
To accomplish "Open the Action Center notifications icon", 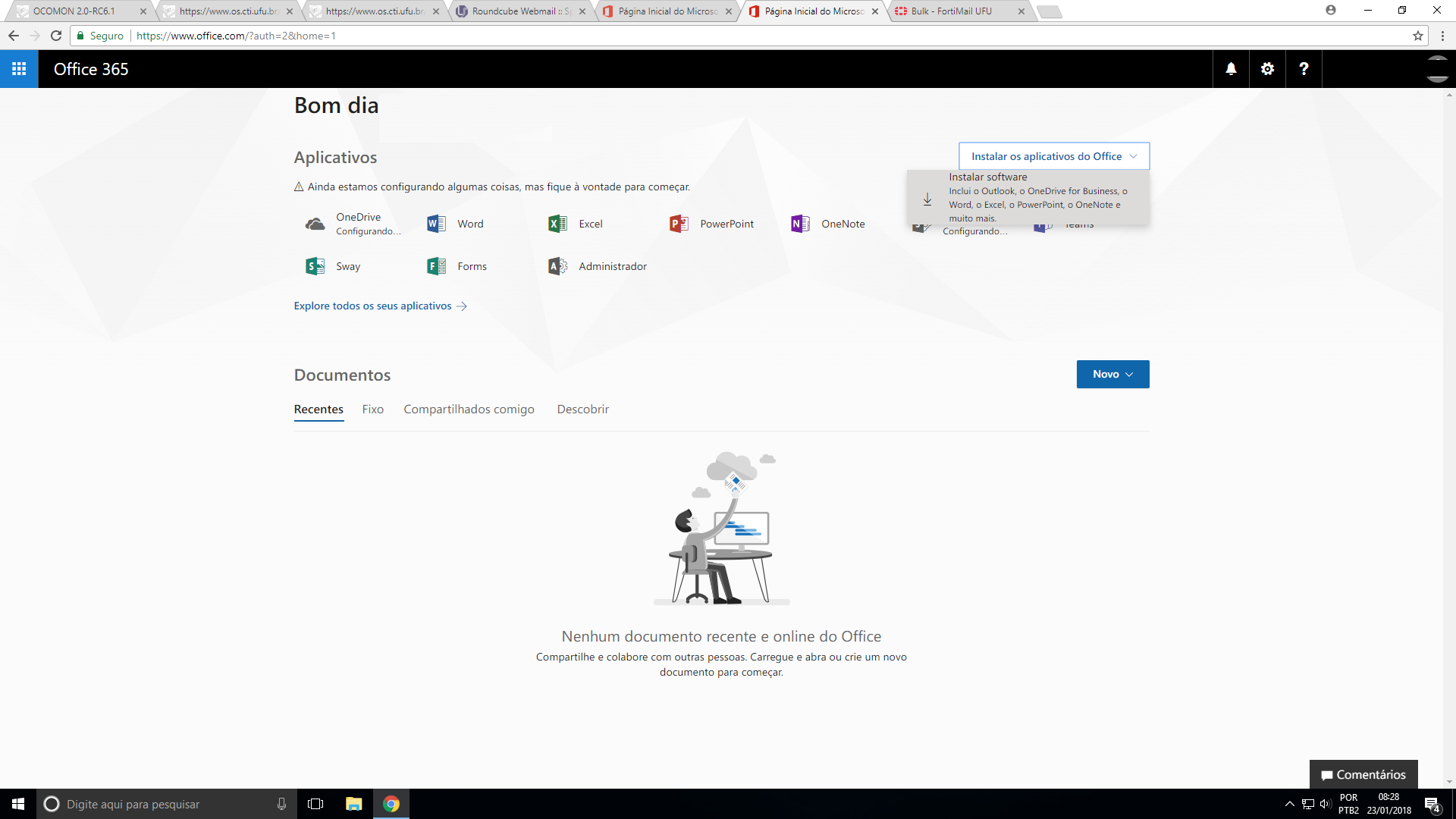I will coord(1432,804).
